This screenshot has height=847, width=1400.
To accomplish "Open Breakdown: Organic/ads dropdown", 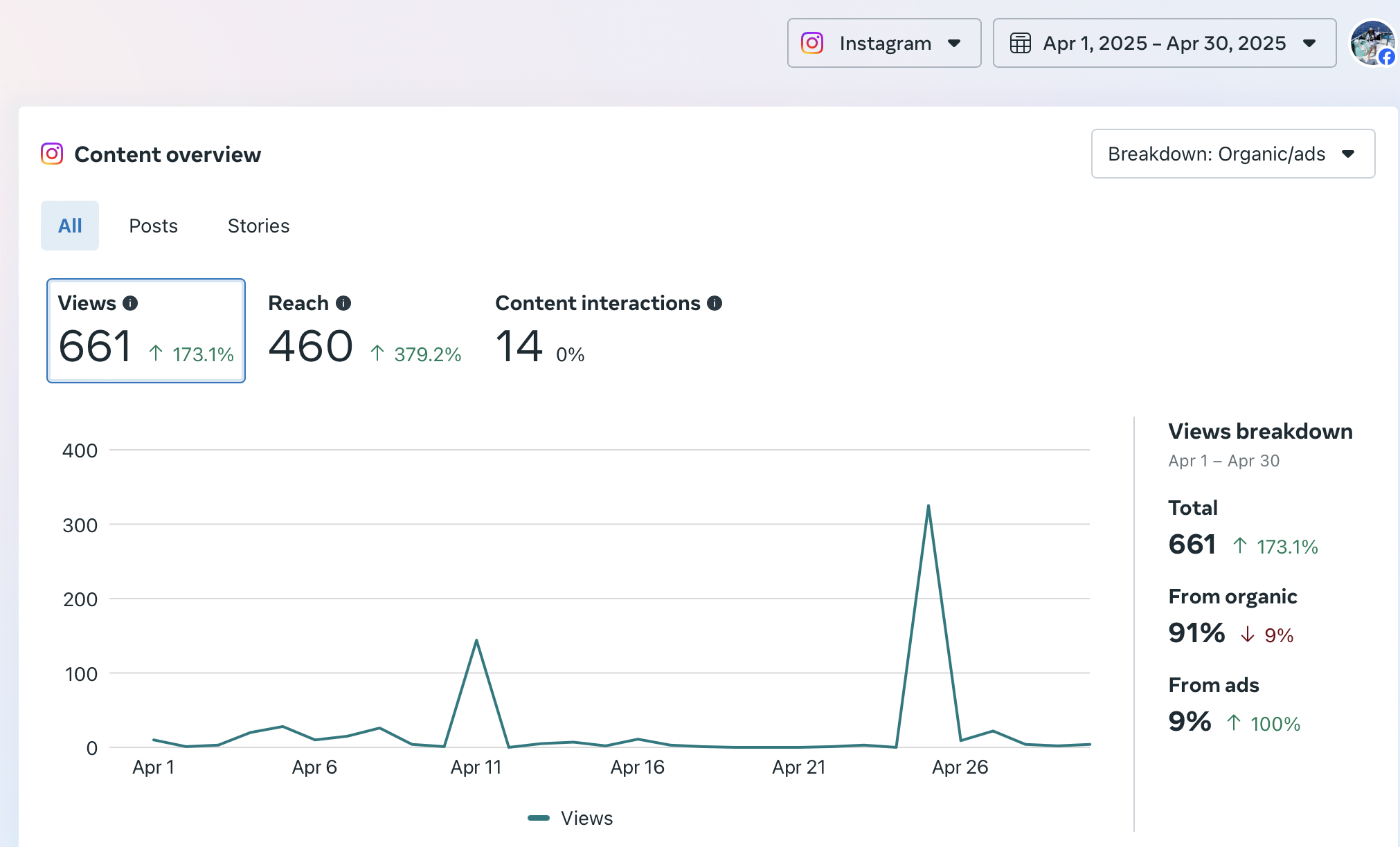I will pos(1232,154).
